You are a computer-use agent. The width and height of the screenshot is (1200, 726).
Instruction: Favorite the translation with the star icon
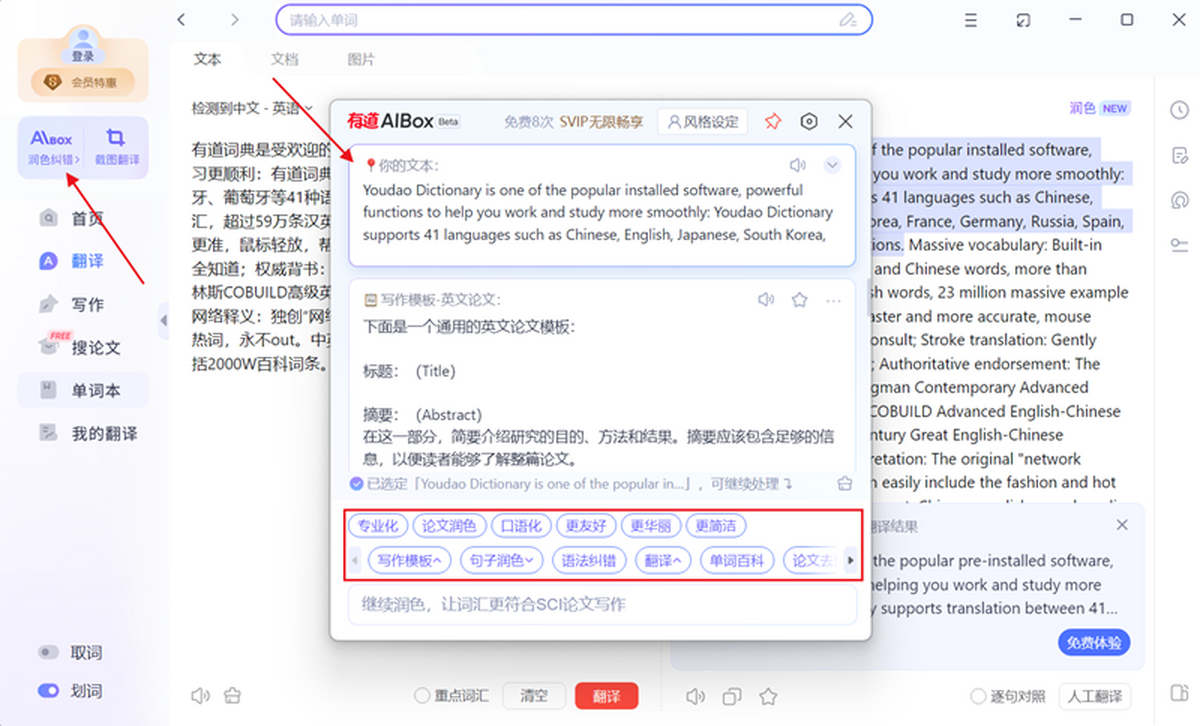(x=768, y=696)
